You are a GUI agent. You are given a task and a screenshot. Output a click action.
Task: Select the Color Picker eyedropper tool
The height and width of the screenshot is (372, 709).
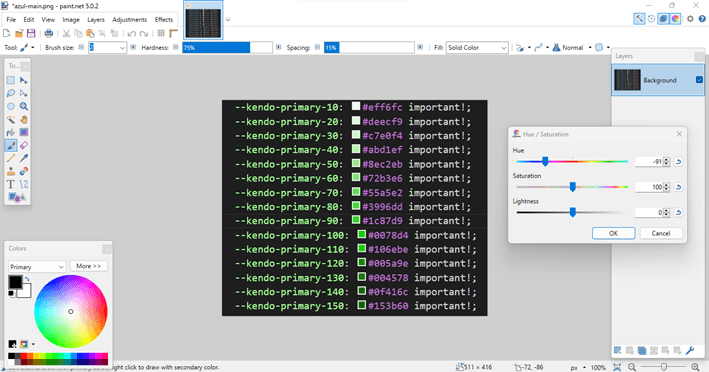point(24,158)
